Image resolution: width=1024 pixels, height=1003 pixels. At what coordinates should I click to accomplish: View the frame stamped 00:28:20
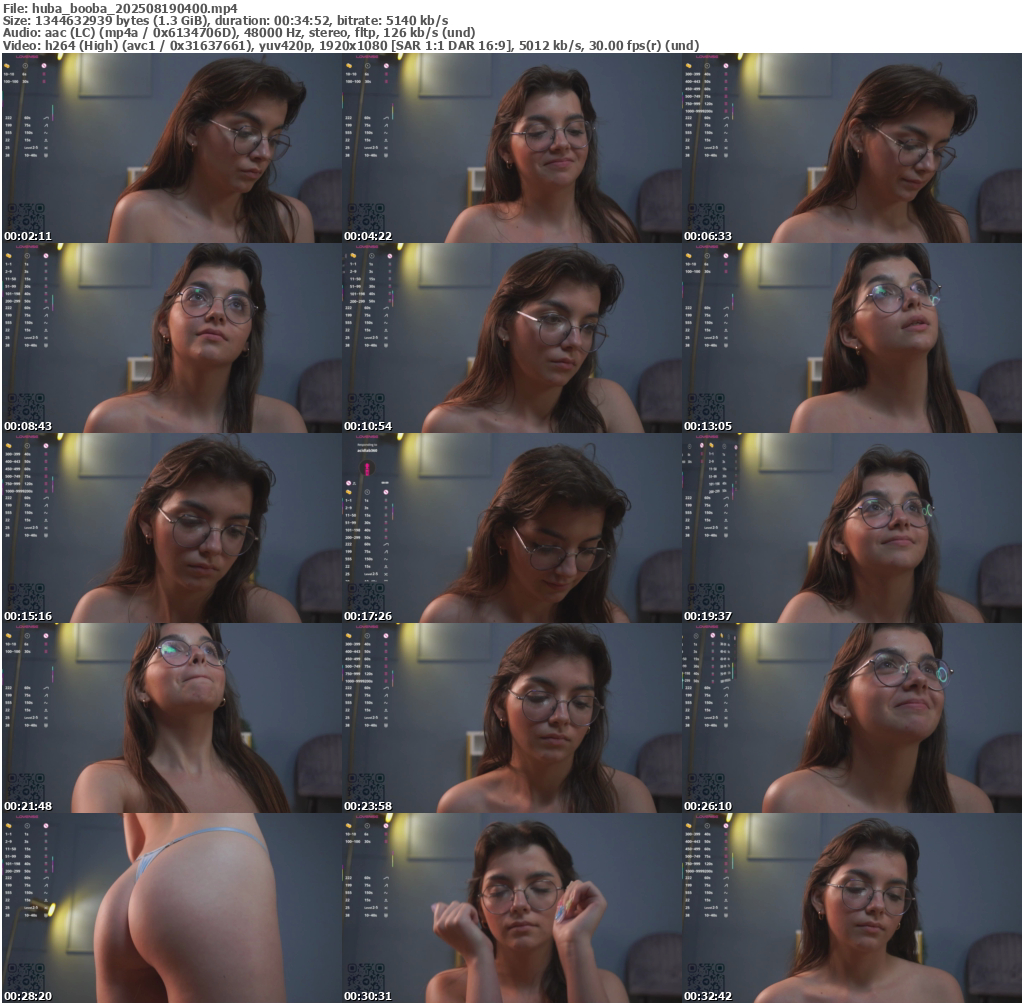click(x=172, y=908)
